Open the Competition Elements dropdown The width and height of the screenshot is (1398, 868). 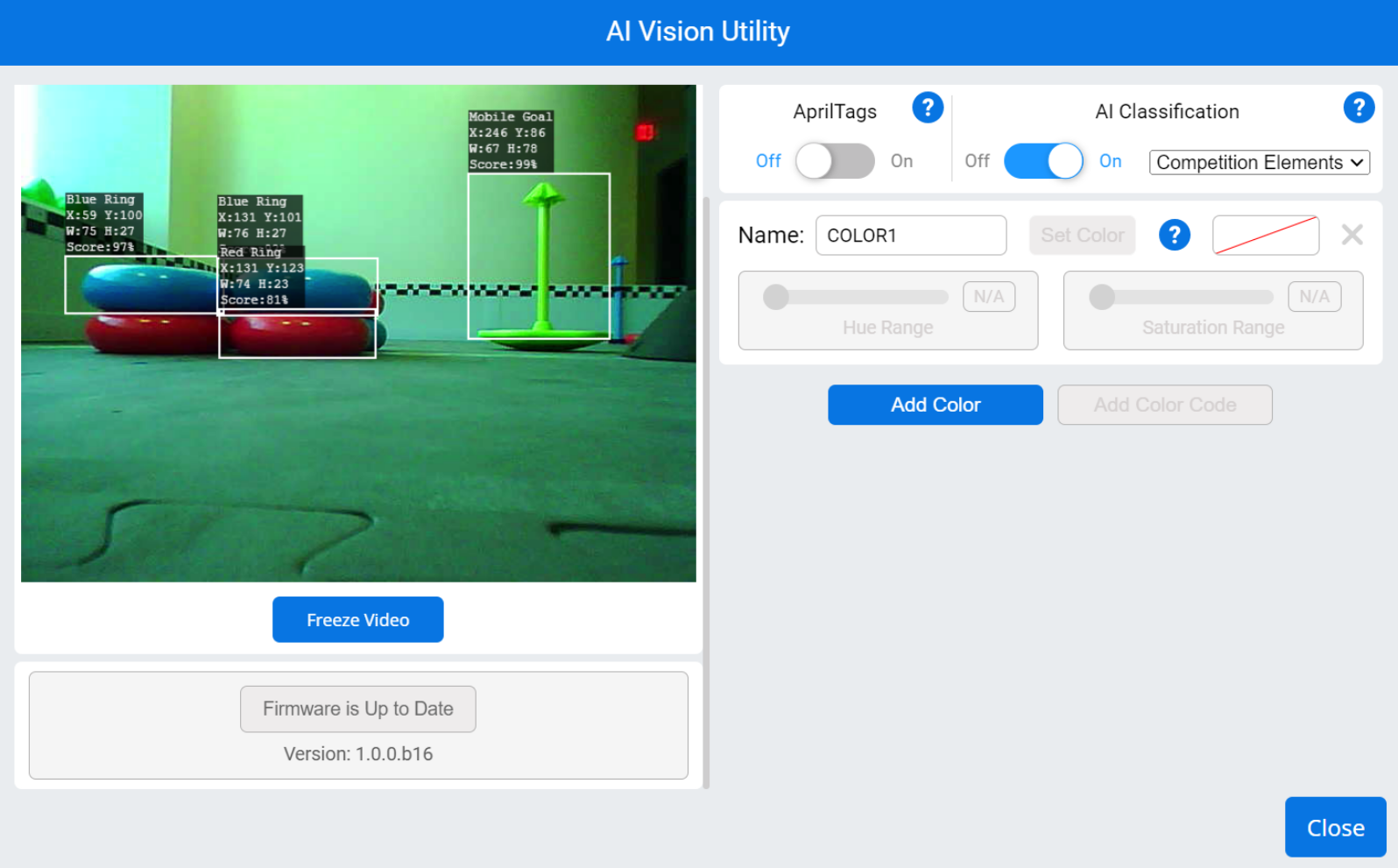[1259, 163]
